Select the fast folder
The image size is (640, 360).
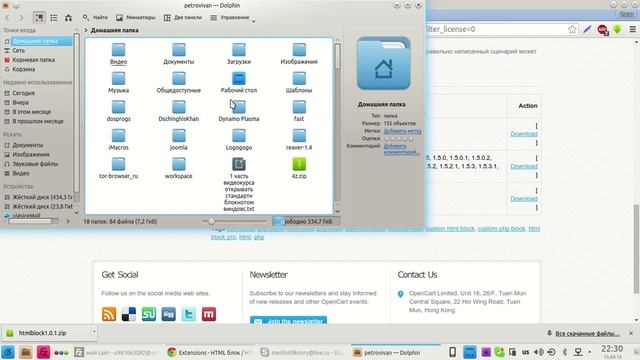tap(299, 111)
